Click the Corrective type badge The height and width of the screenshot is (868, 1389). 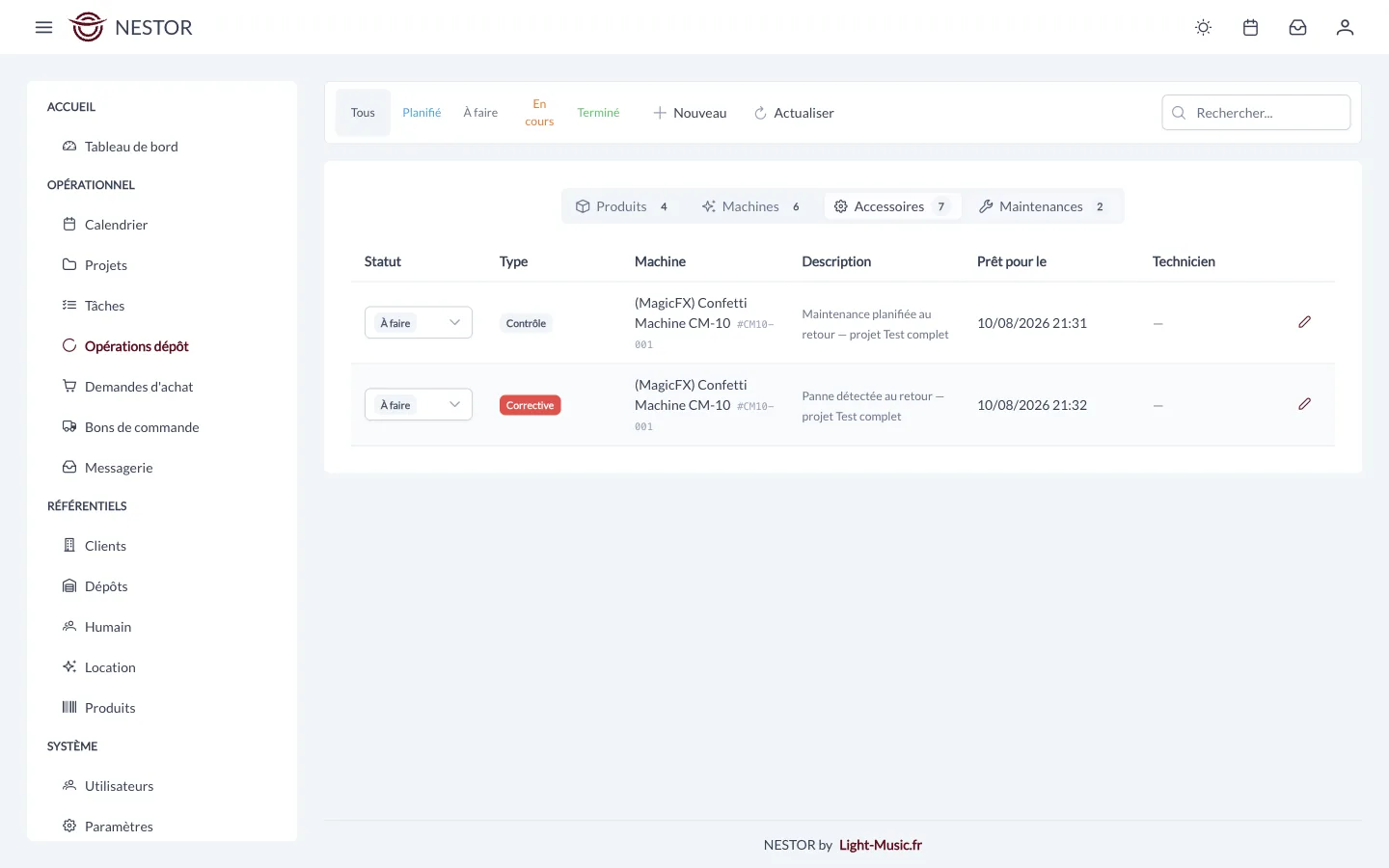point(530,405)
